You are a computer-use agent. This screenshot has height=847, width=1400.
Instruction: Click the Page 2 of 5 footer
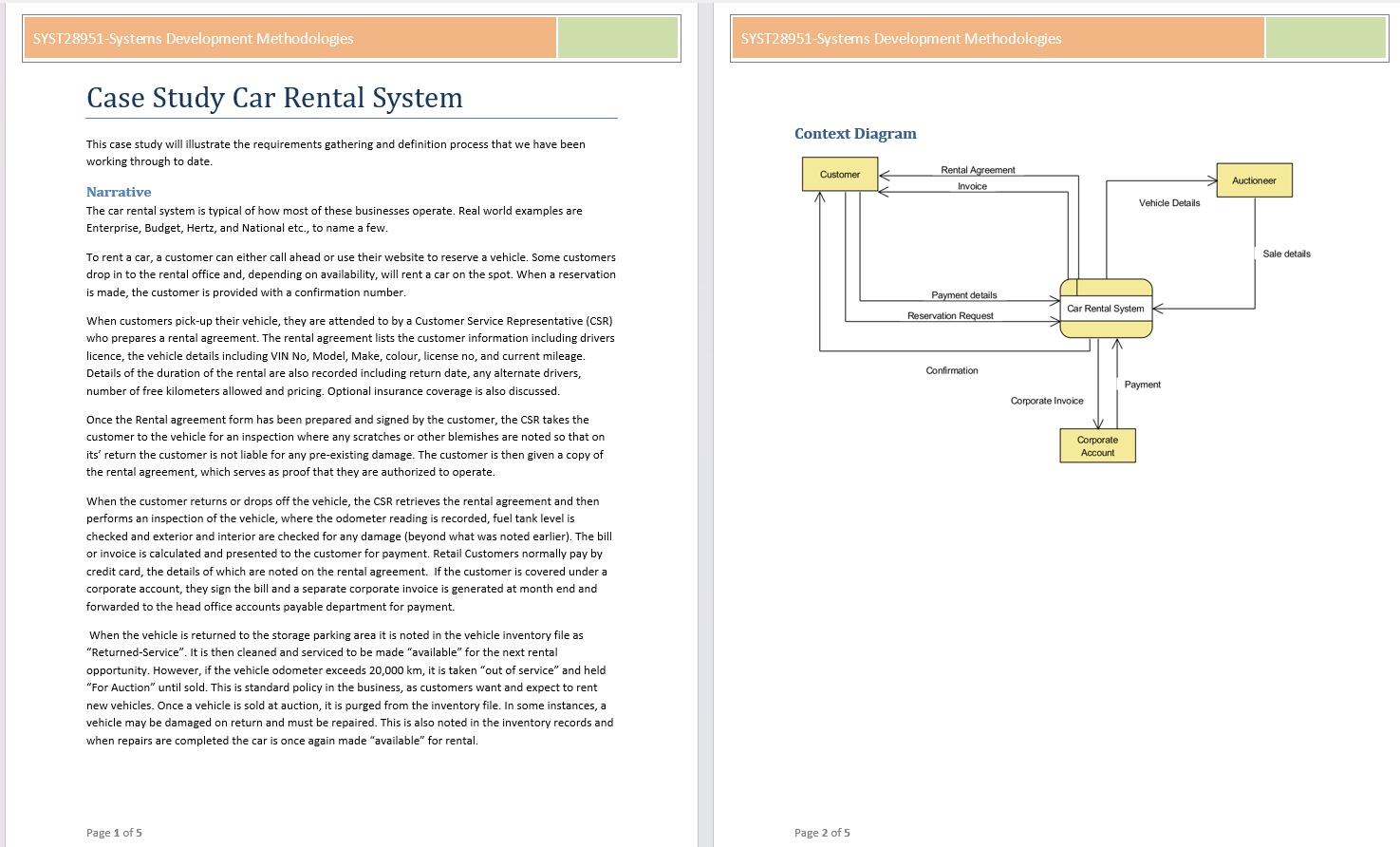(x=822, y=832)
